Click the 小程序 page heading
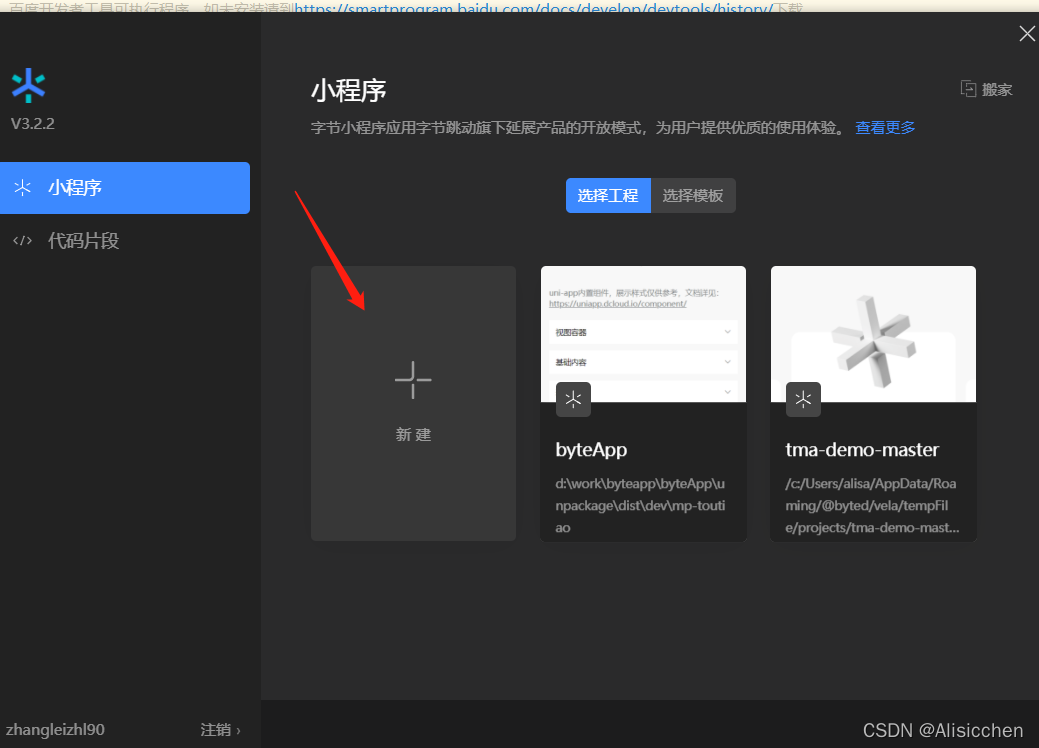This screenshot has width=1039, height=748. (x=349, y=91)
